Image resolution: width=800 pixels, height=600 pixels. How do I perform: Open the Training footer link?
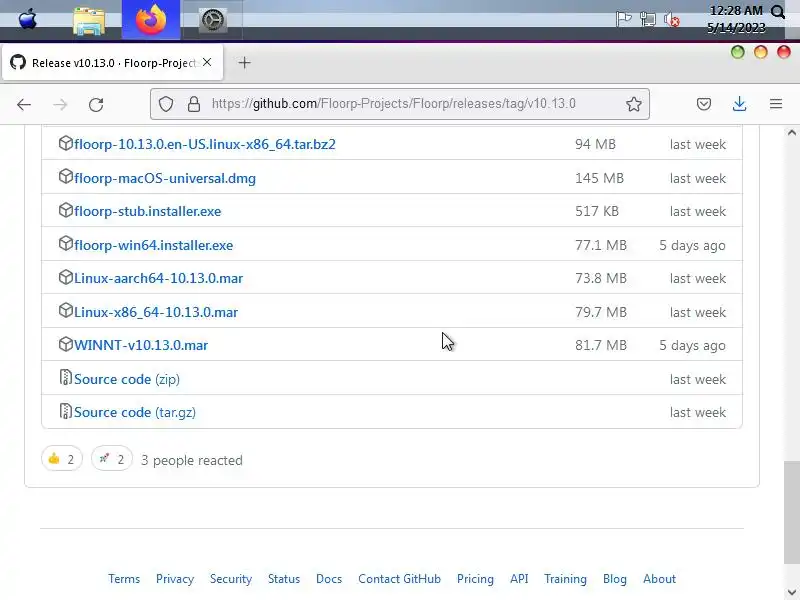(x=565, y=579)
